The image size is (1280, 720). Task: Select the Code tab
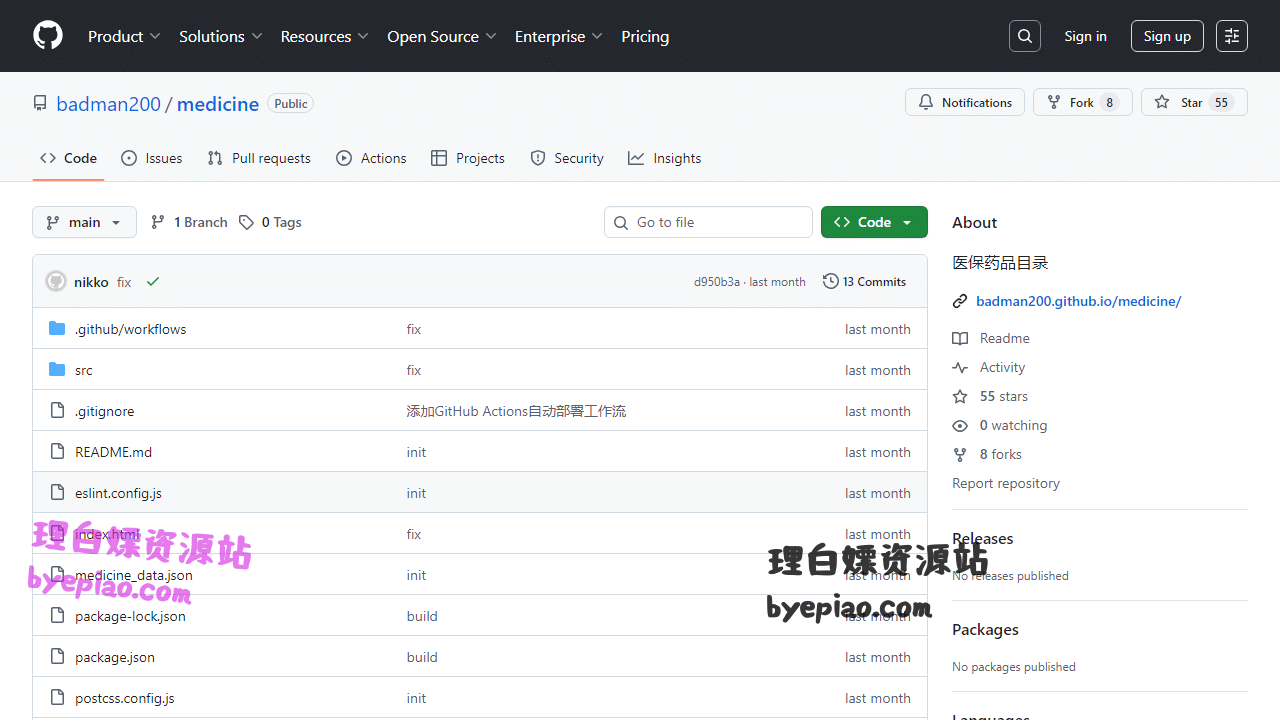point(68,158)
